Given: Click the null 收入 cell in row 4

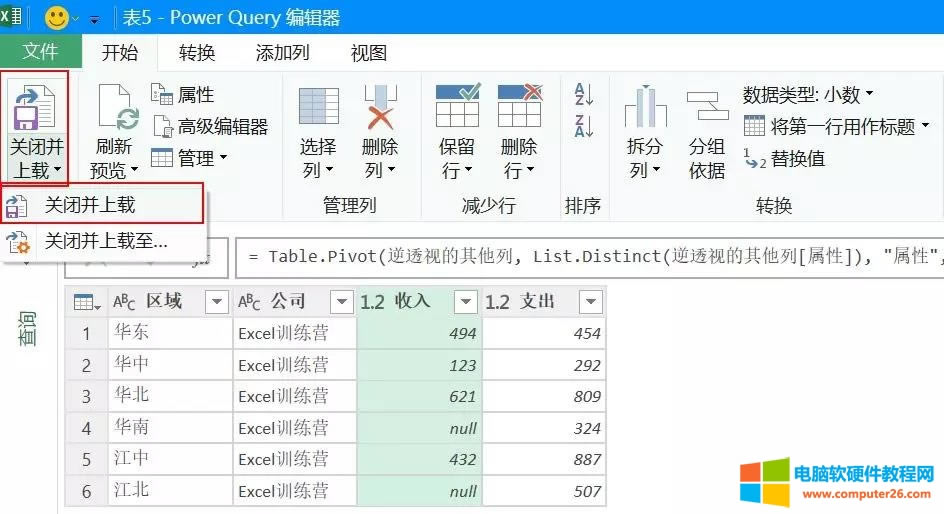Looking at the screenshot, I should 419,428.
